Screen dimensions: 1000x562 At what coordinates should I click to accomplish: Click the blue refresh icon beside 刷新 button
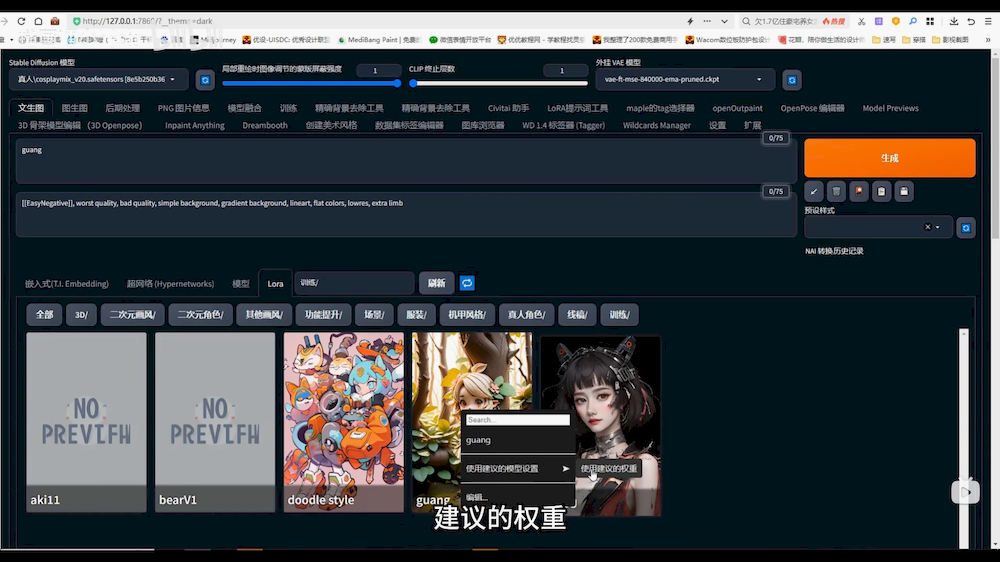467,284
